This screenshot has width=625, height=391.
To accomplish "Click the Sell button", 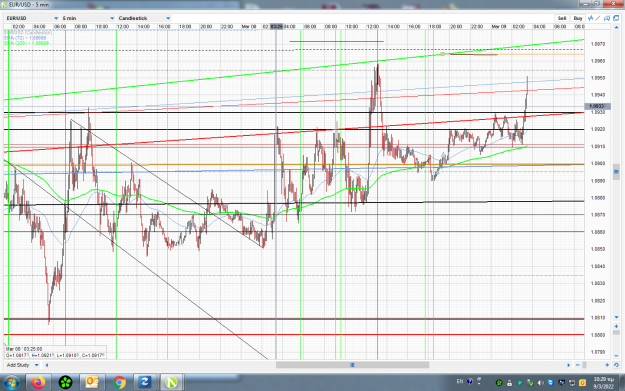I will pos(562,18).
